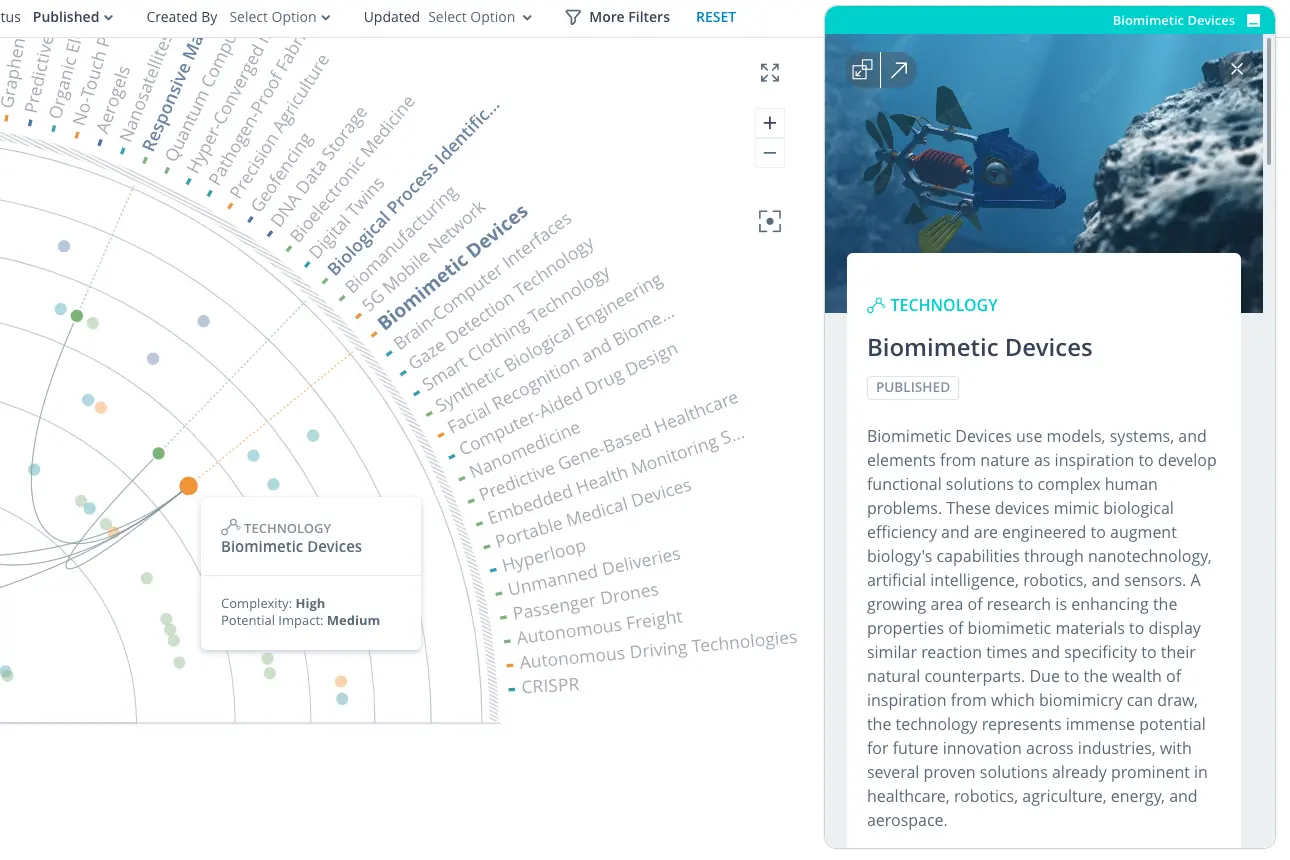
Task: Select the Precision Agriculture label
Action: click(x=279, y=126)
